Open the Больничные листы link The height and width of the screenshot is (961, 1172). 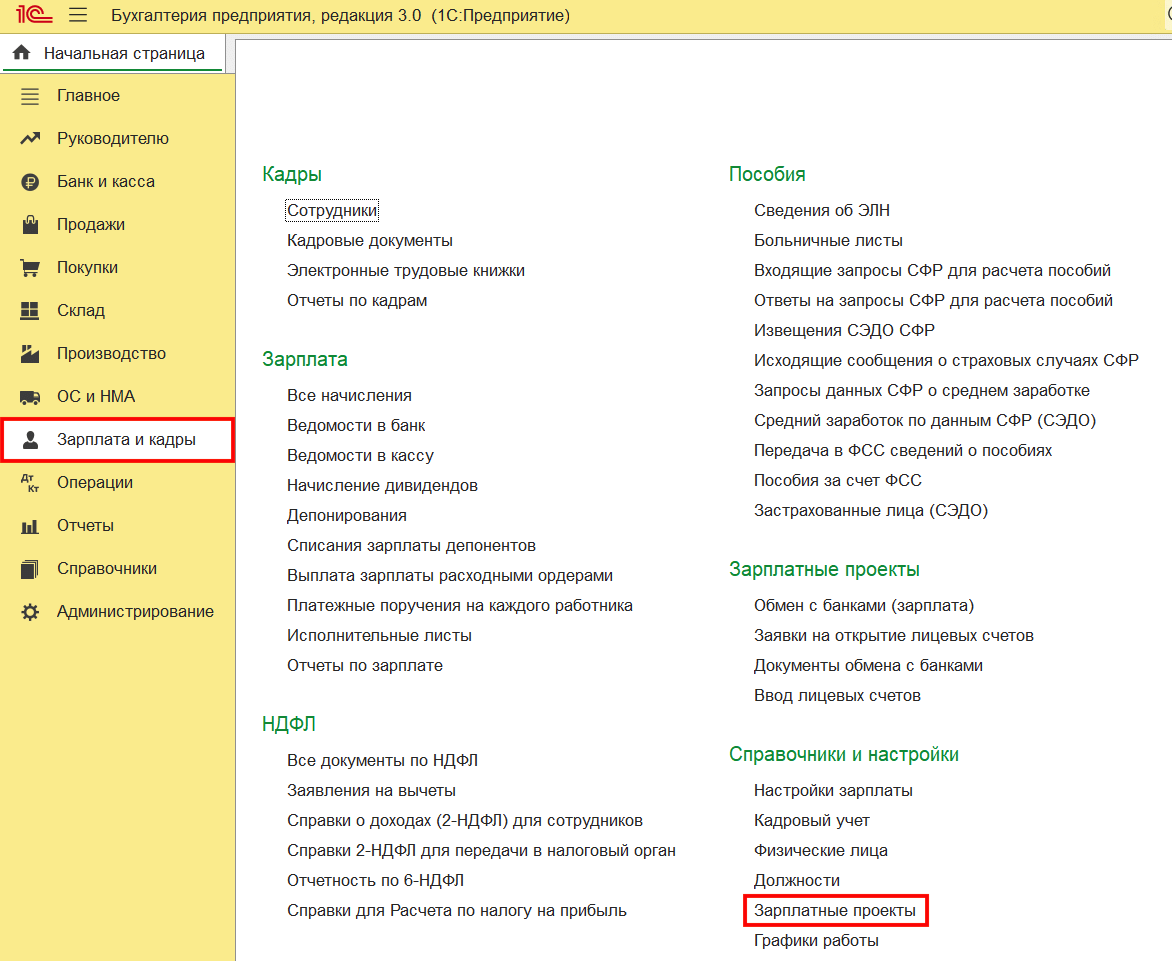[x=828, y=241]
